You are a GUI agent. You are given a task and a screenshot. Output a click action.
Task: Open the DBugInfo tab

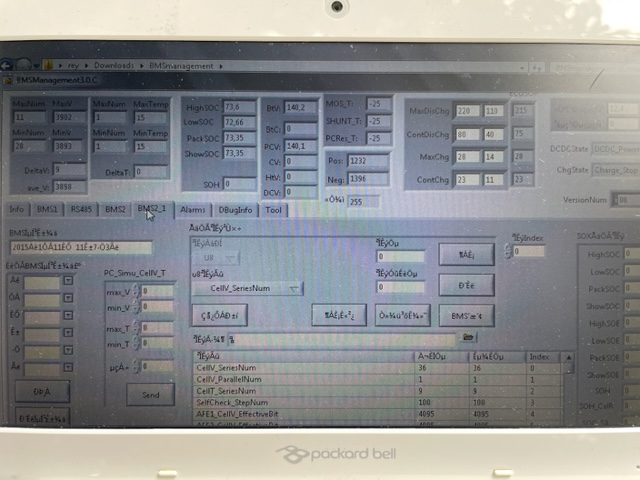pos(235,210)
